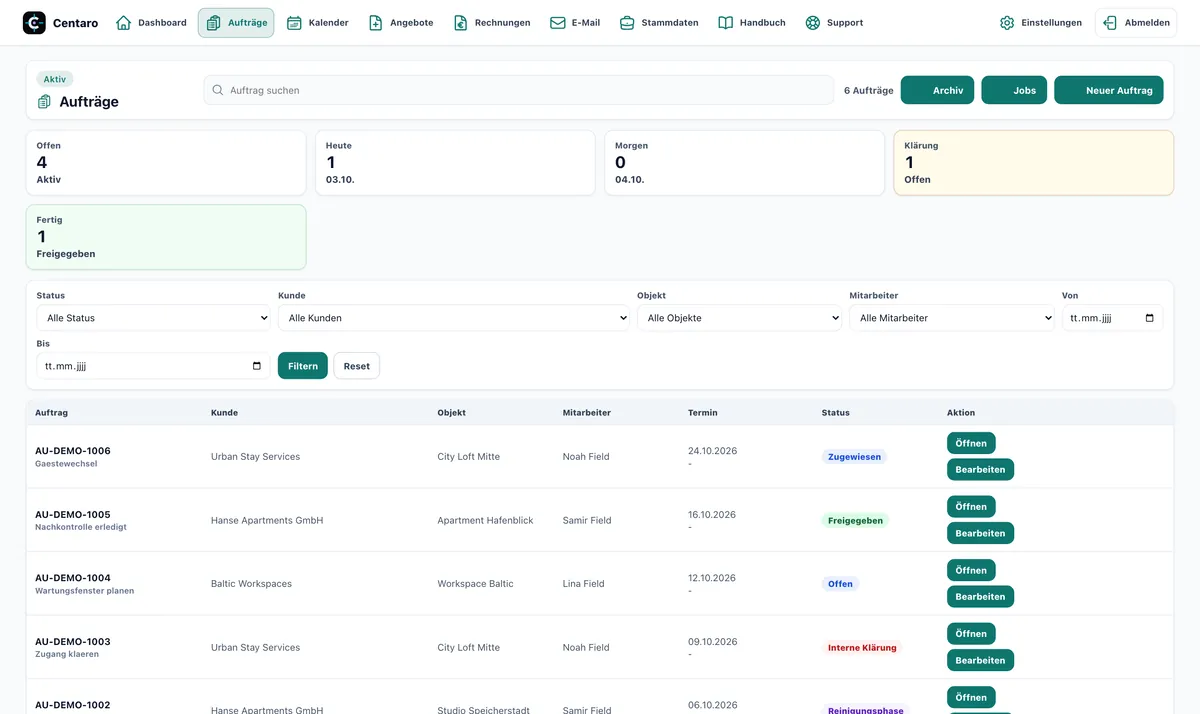Select the Aufträge nav tab
Screen dimensions: 1200x714
tap(236, 23)
